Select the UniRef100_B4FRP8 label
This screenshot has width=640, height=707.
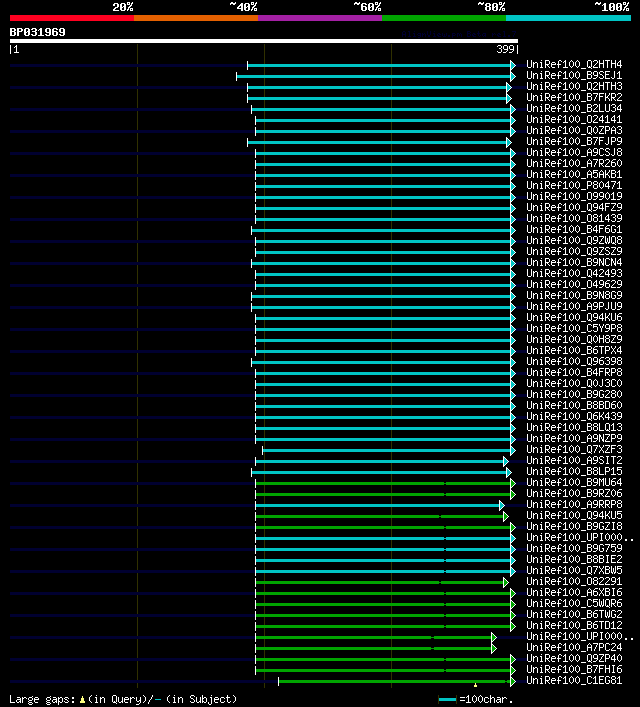click(x=574, y=372)
